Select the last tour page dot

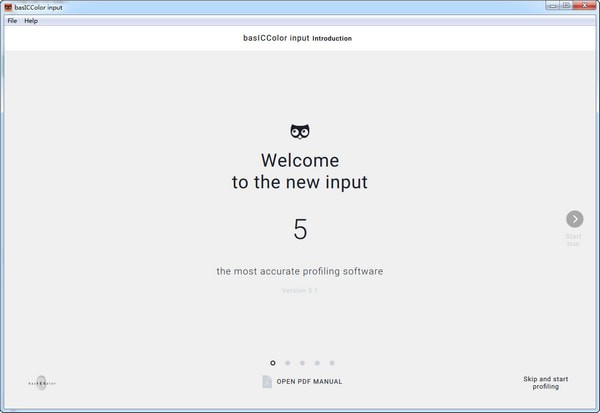[332, 363]
